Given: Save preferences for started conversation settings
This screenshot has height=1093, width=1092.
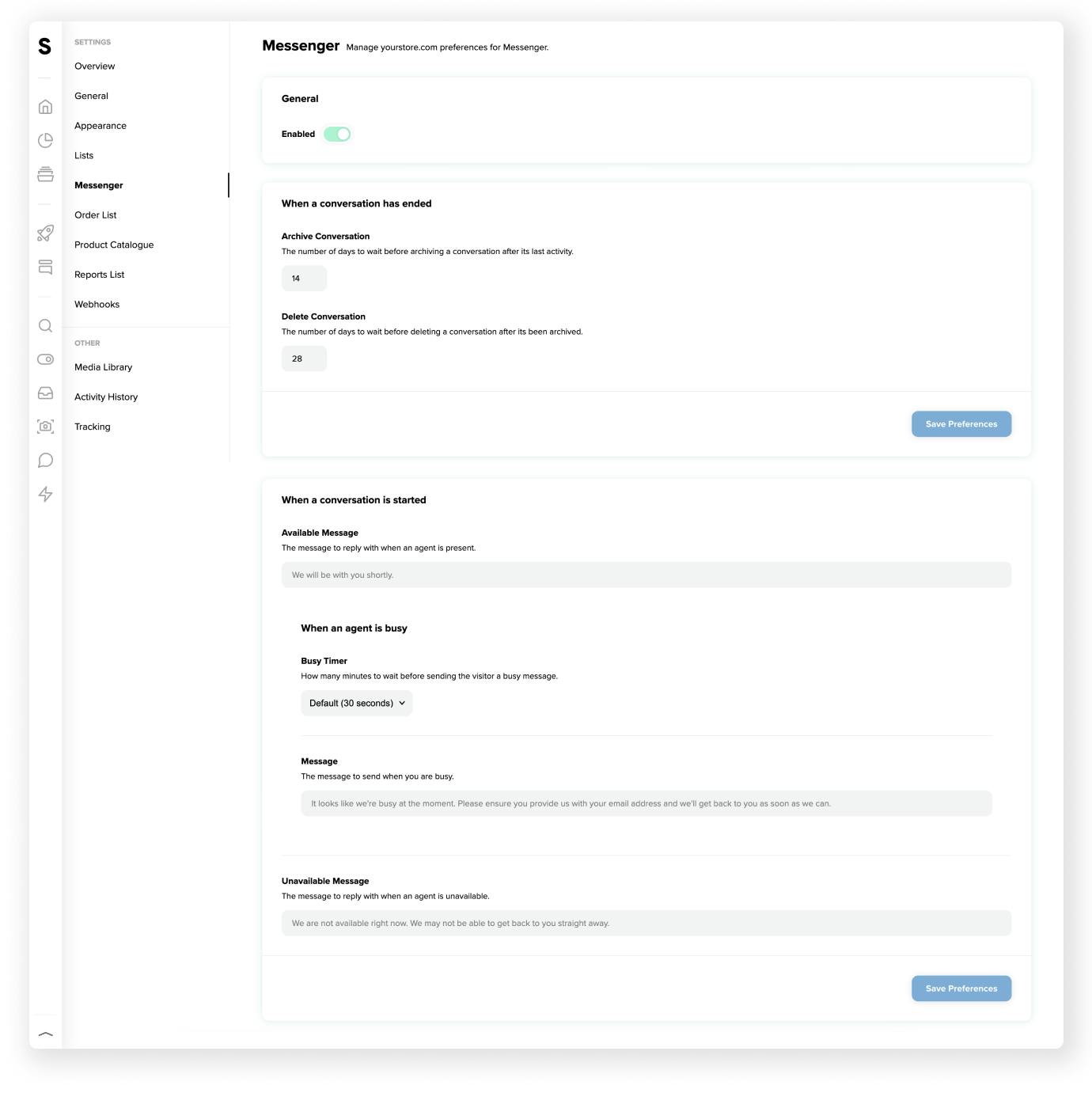Looking at the screenshot, I should click(x=961, y=989).
